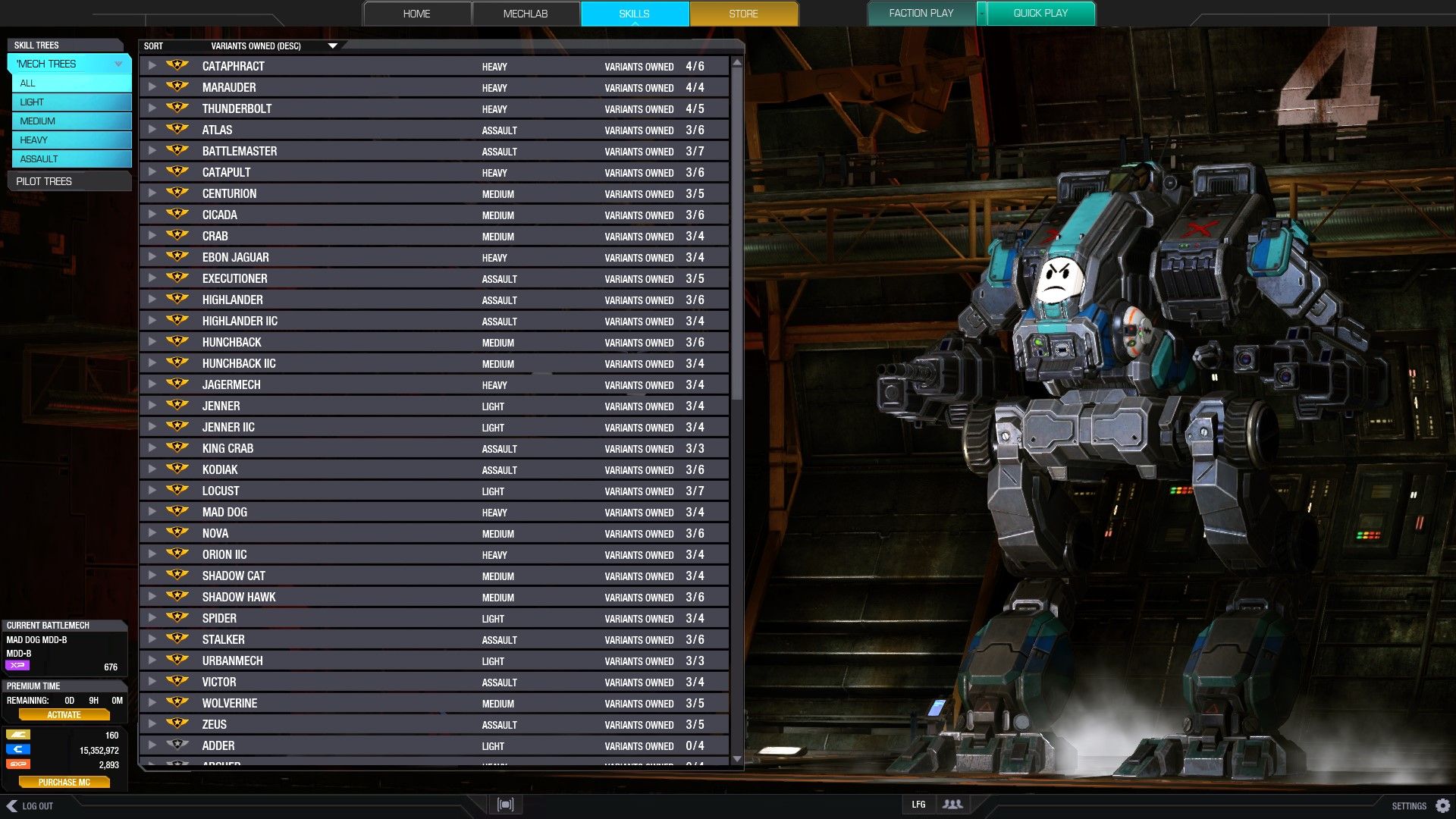Image resolution: width=1456 pixels, height=819 pixels.
Task: Click the Marauder faction emblem icon
Action: [x=177, y=86]
